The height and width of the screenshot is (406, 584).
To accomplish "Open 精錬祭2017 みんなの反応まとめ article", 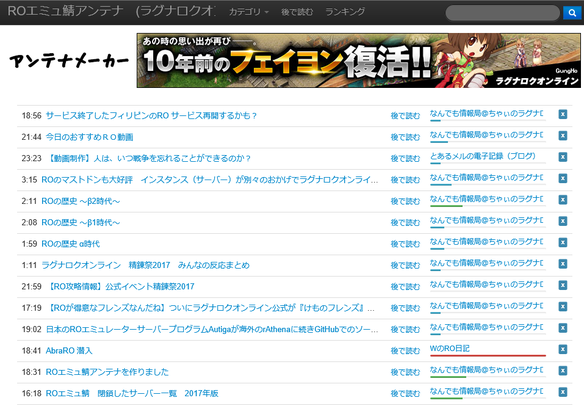I will click(x=146, y=265).
